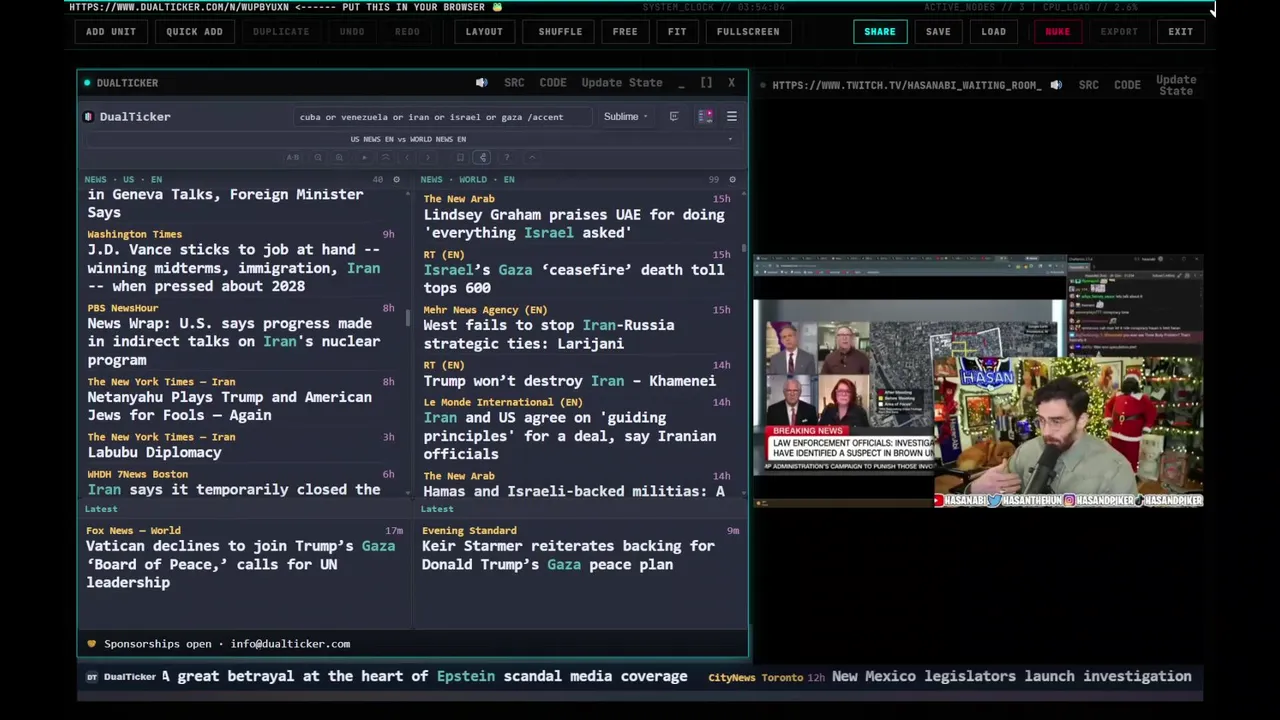
Task: Mute the DualTicker unit speaker icon
Action: pyautogui.click(x=481, y=83)
